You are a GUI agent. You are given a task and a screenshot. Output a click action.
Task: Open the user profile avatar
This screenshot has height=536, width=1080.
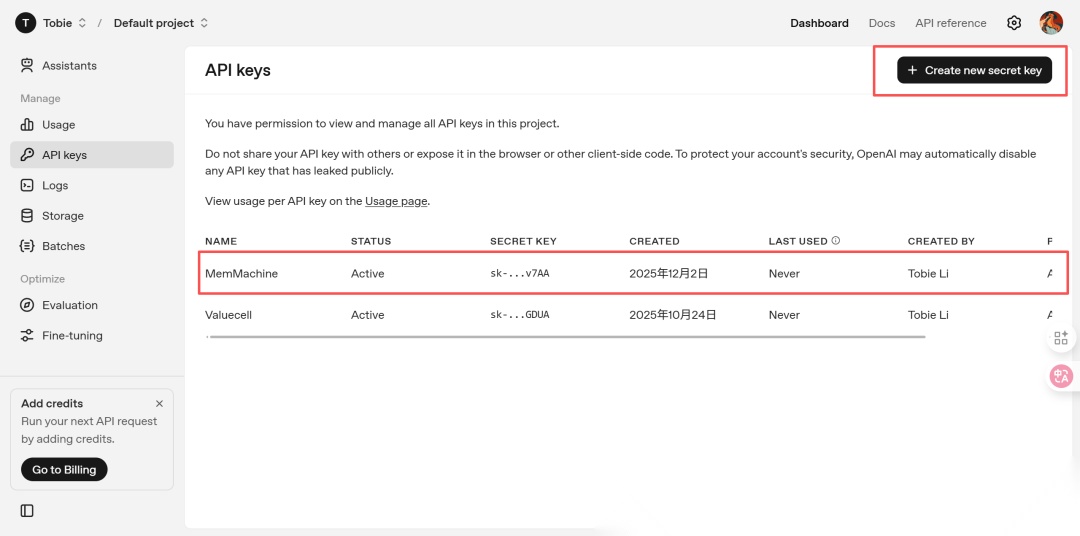click(1051, 23)
